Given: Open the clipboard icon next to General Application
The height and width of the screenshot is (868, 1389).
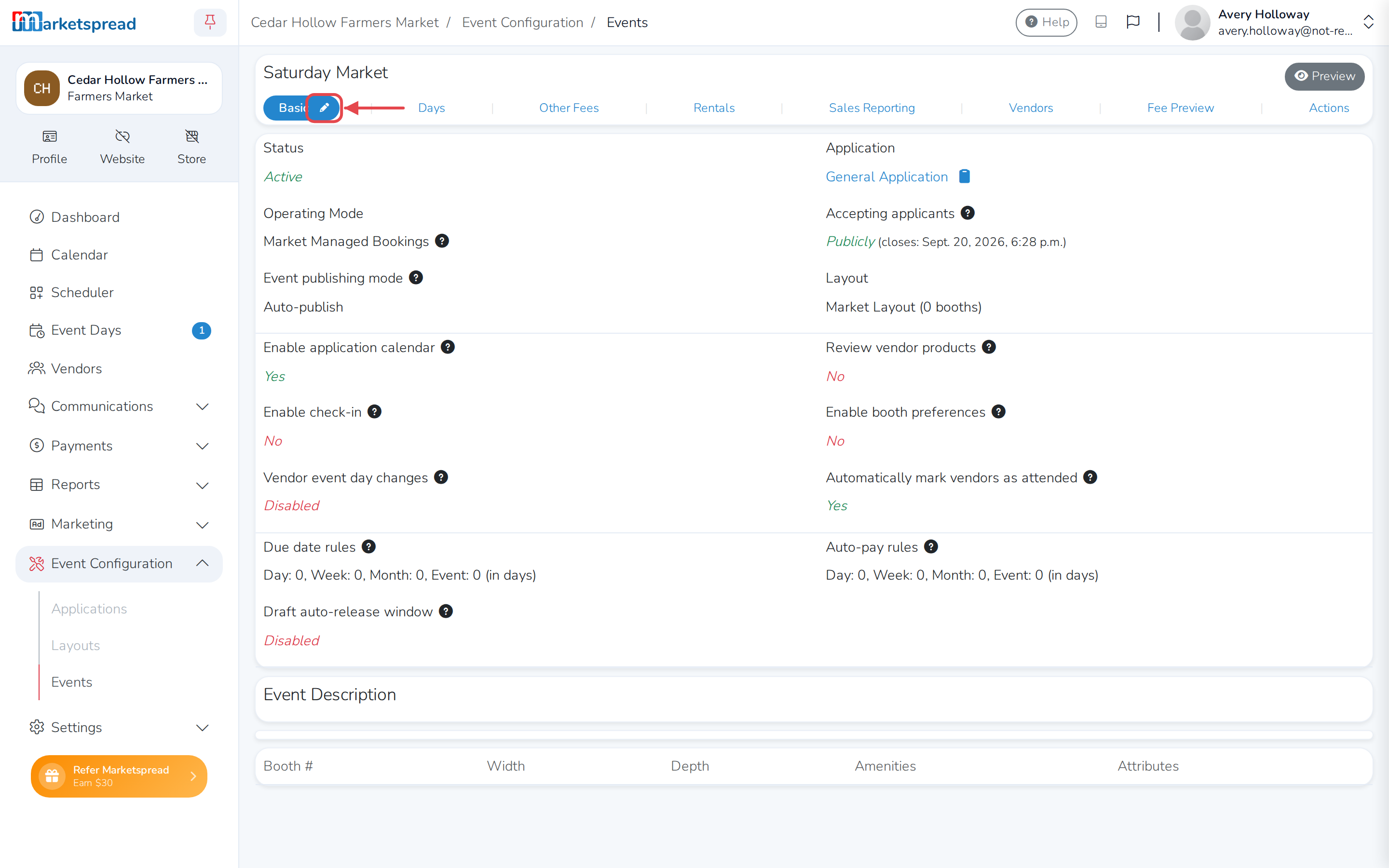Looking at the screenshot, I should pyautogui.click(x=964, y=176).
